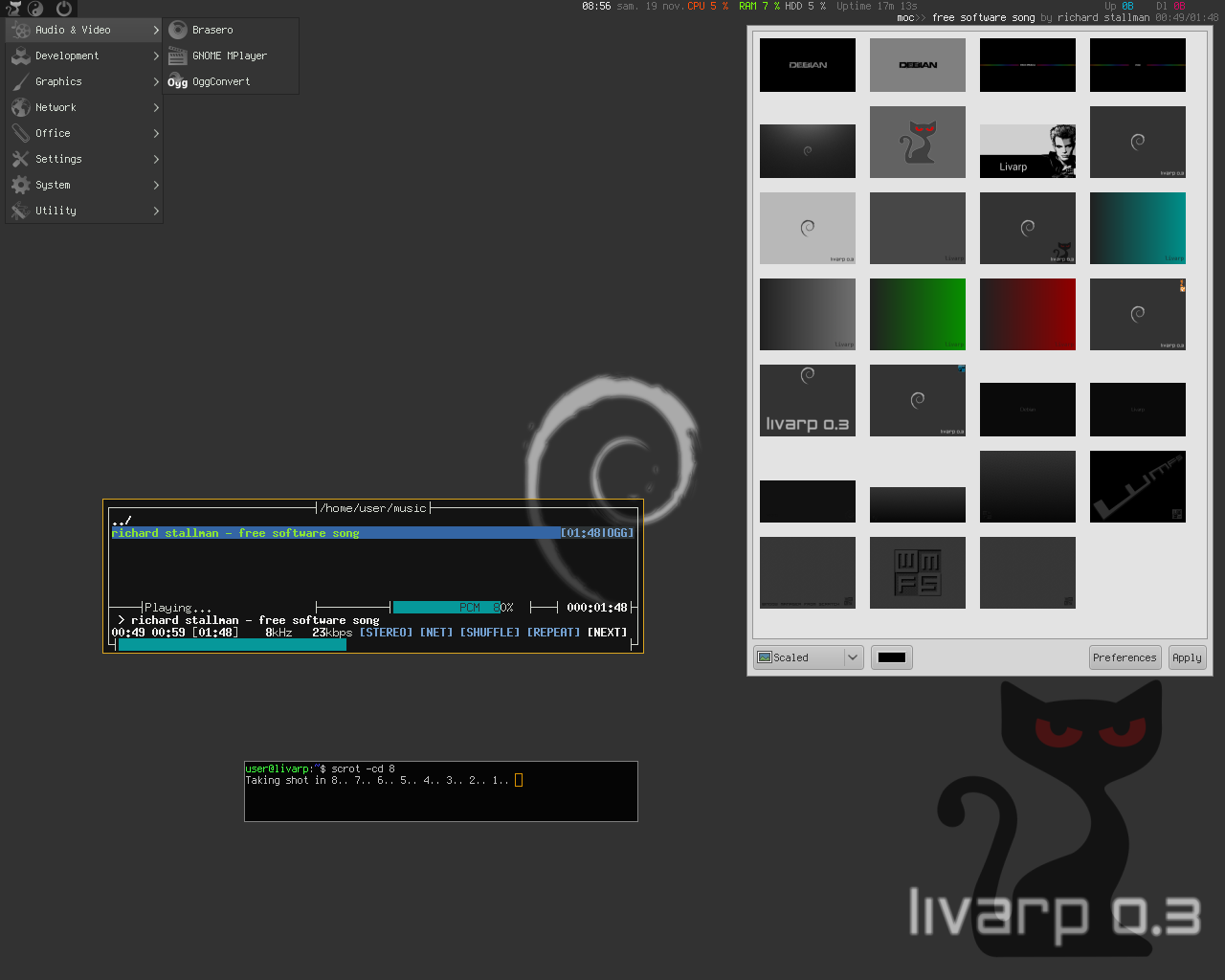Click the Network globe icon
Viewport: 1225px width, 980px height.
click(20, 107)
